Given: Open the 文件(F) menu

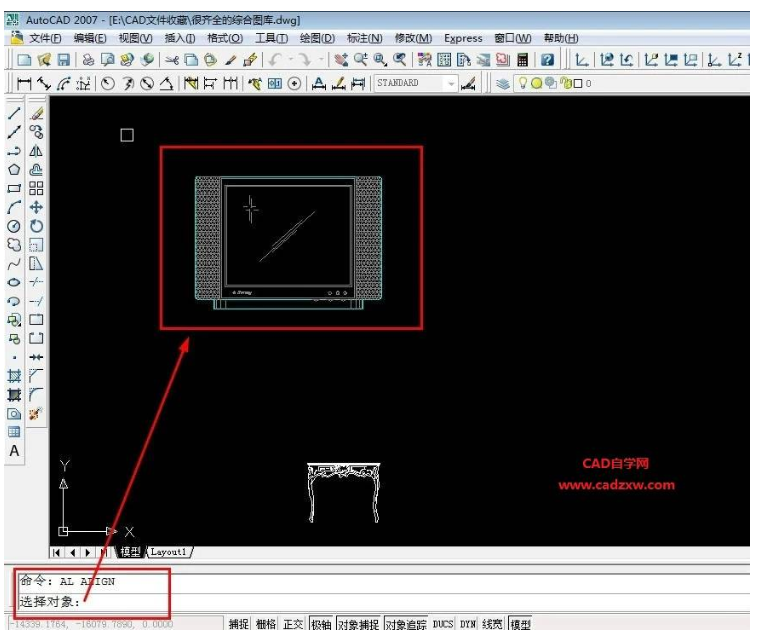Looking at the screenshot, I should (x=45, y=38).
